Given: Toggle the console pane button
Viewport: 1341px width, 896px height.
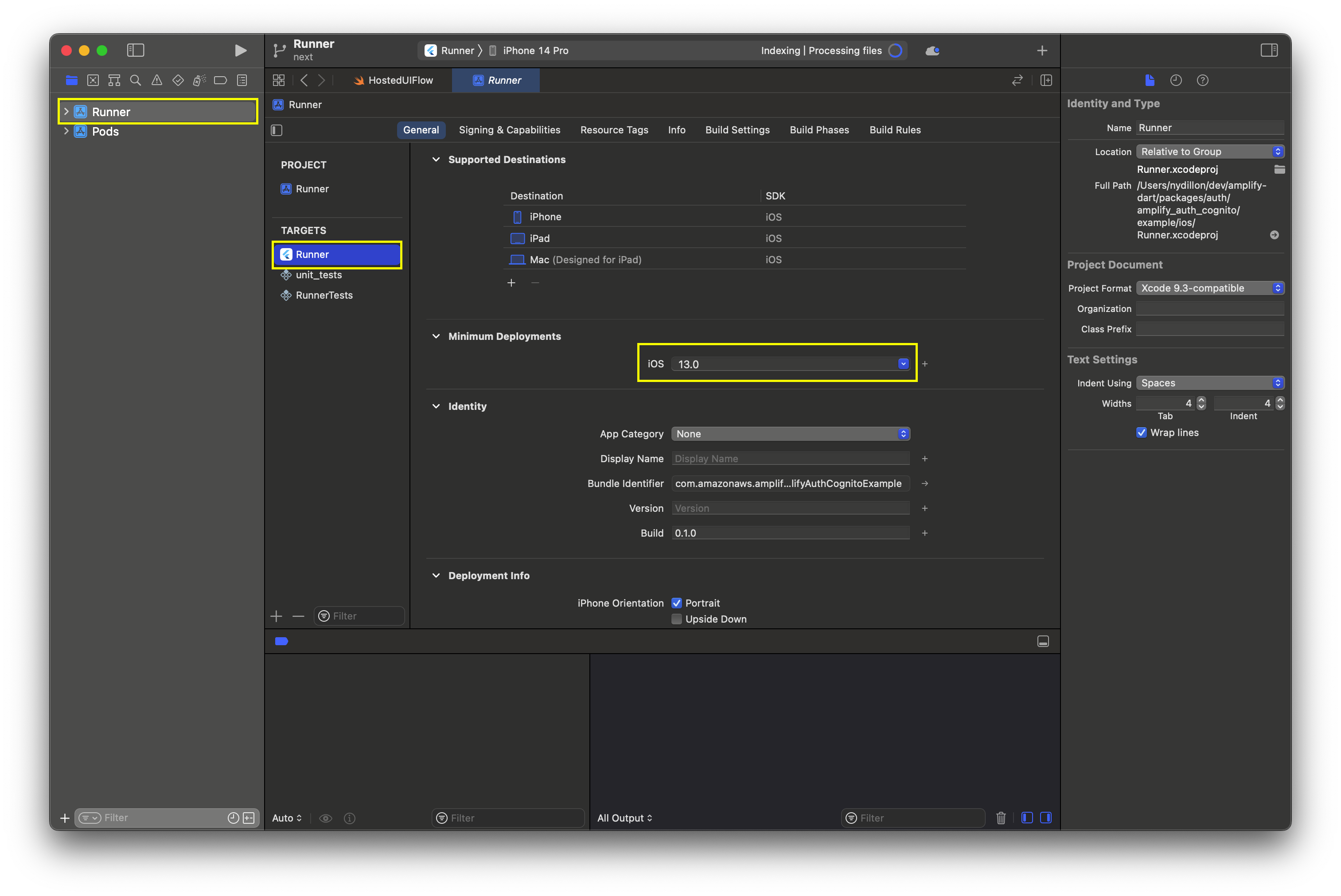Looking at the screenshot, I should click(1046, 818).
